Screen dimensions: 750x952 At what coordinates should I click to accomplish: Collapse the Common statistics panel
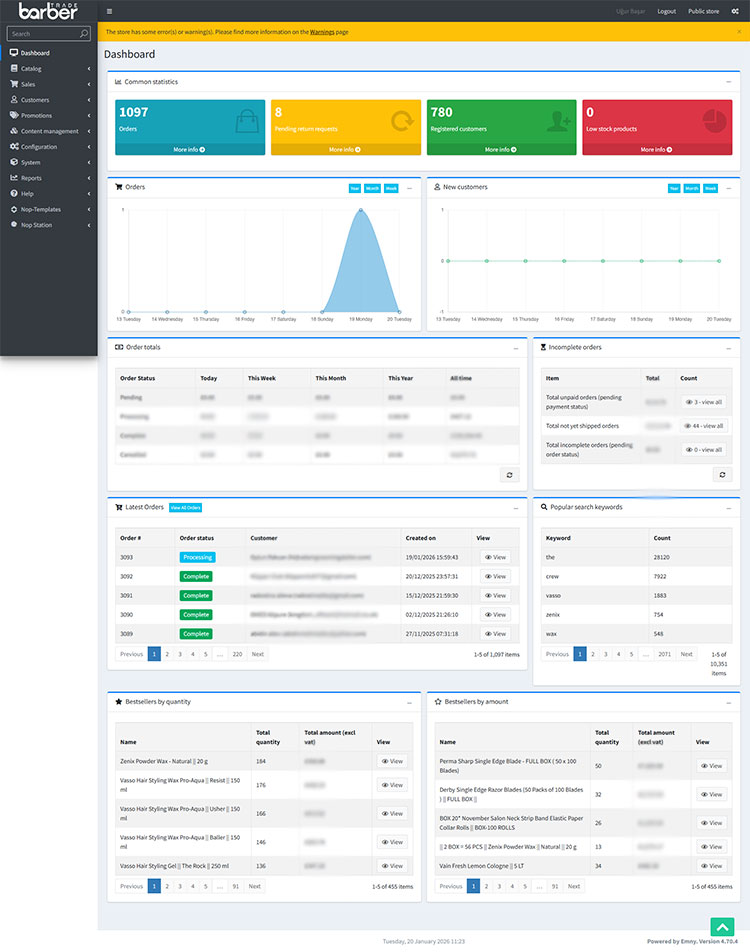click(x=728, y=82)
